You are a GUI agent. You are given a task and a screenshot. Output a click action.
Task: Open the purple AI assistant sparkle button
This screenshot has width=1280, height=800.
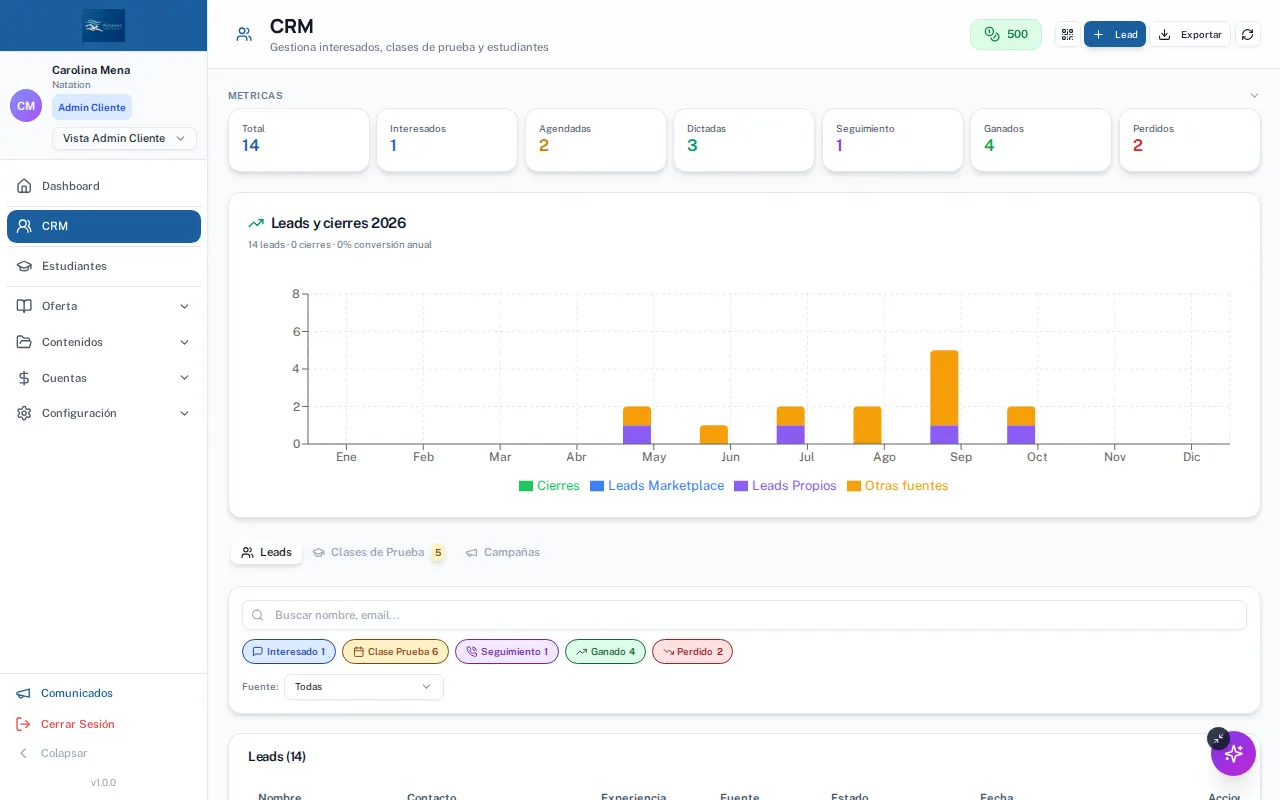point(1233,753)
